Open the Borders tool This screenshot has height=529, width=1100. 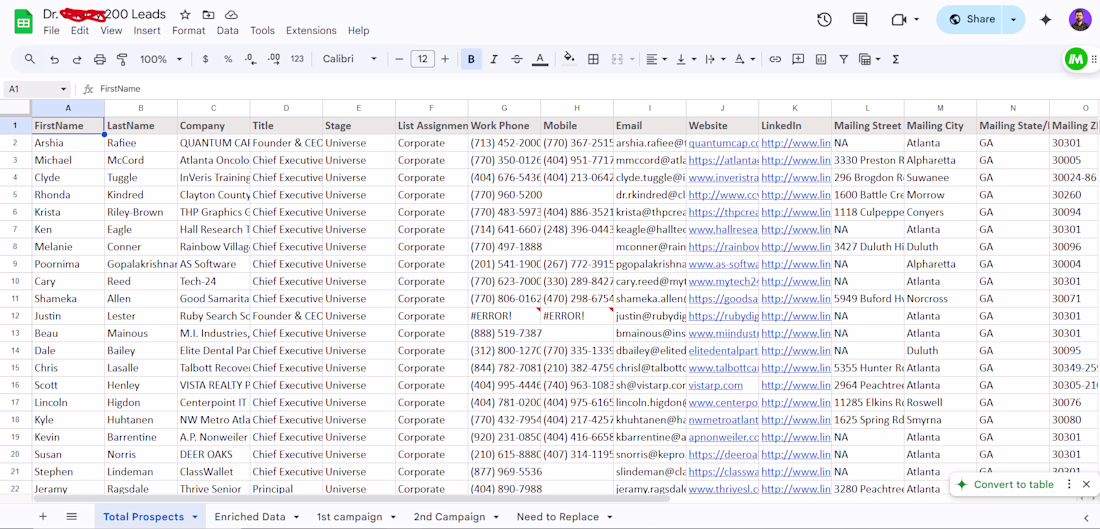(x=593, y=60)
